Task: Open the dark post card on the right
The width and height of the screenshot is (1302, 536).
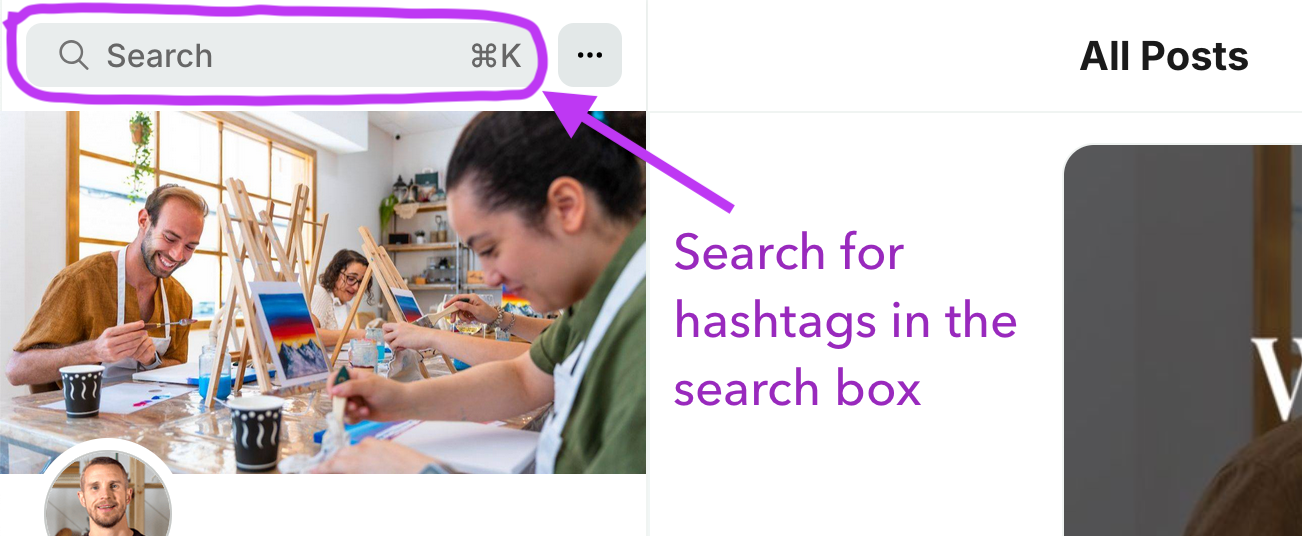Action: point(1183,340)
